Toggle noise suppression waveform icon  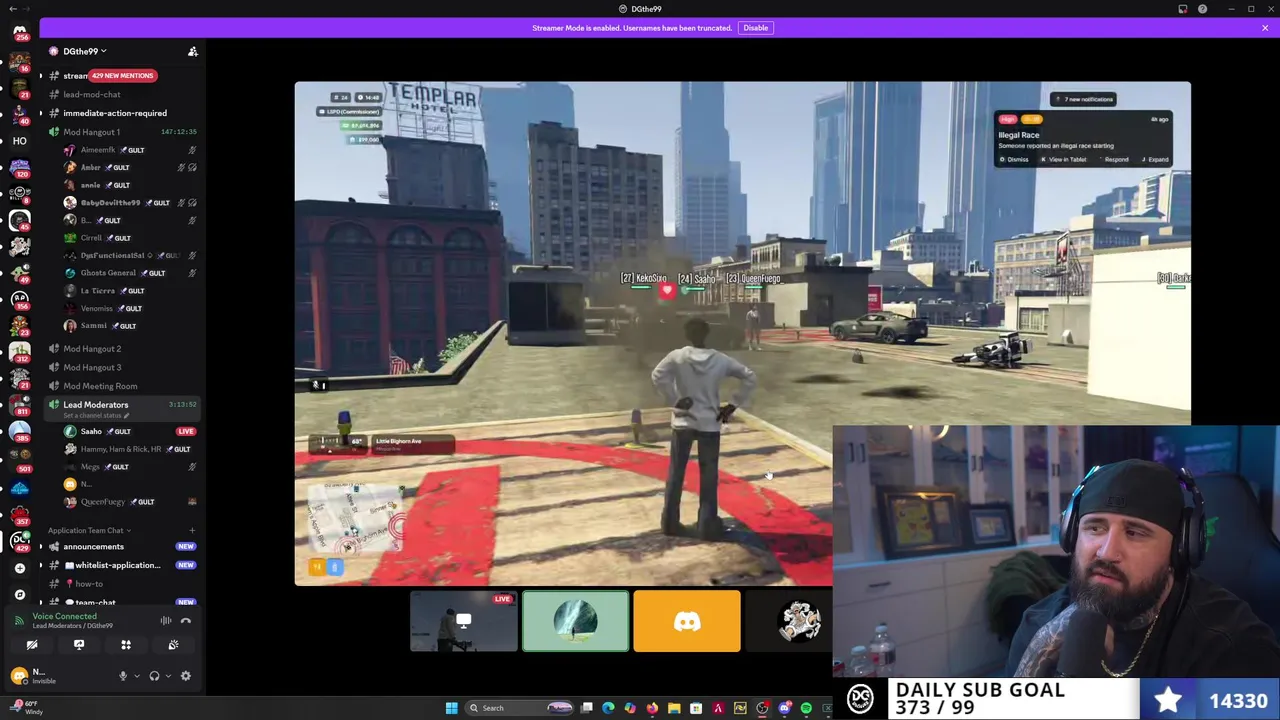(x=166, y=621)
